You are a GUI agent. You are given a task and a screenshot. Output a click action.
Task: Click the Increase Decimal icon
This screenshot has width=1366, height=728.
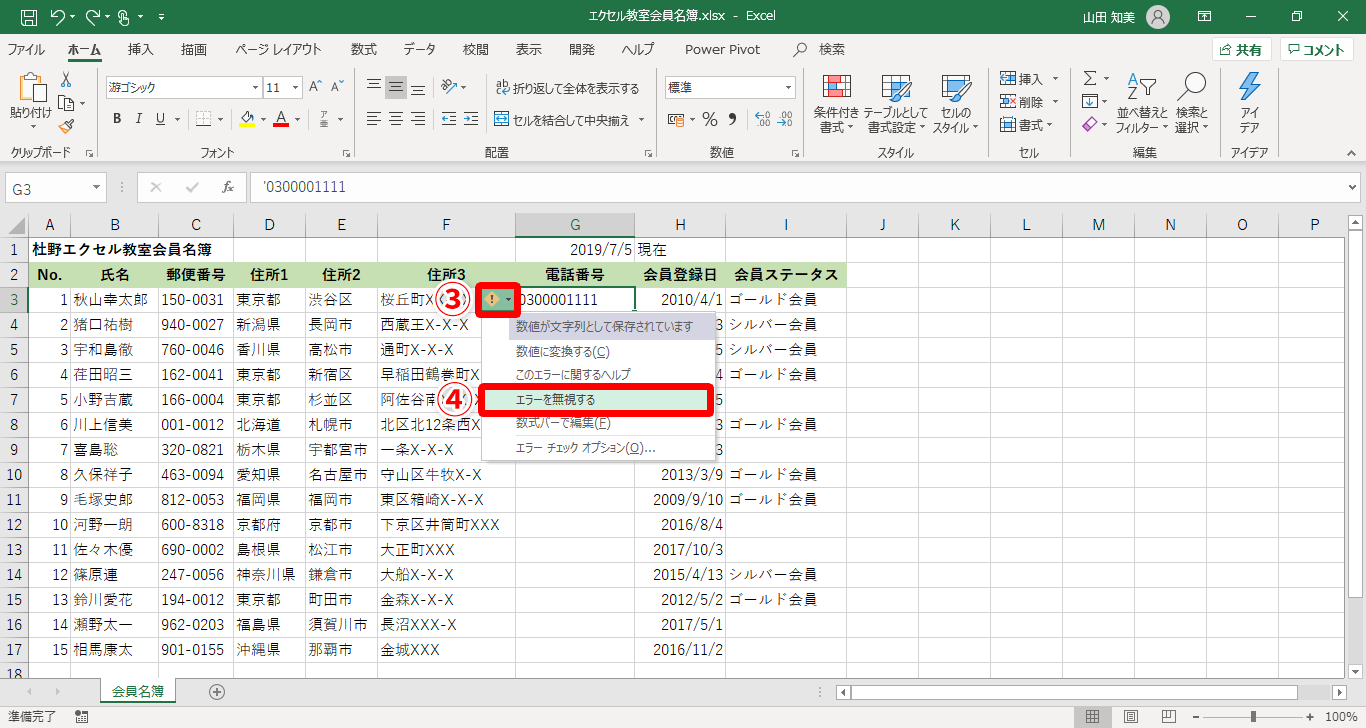(x=761, y=119)
